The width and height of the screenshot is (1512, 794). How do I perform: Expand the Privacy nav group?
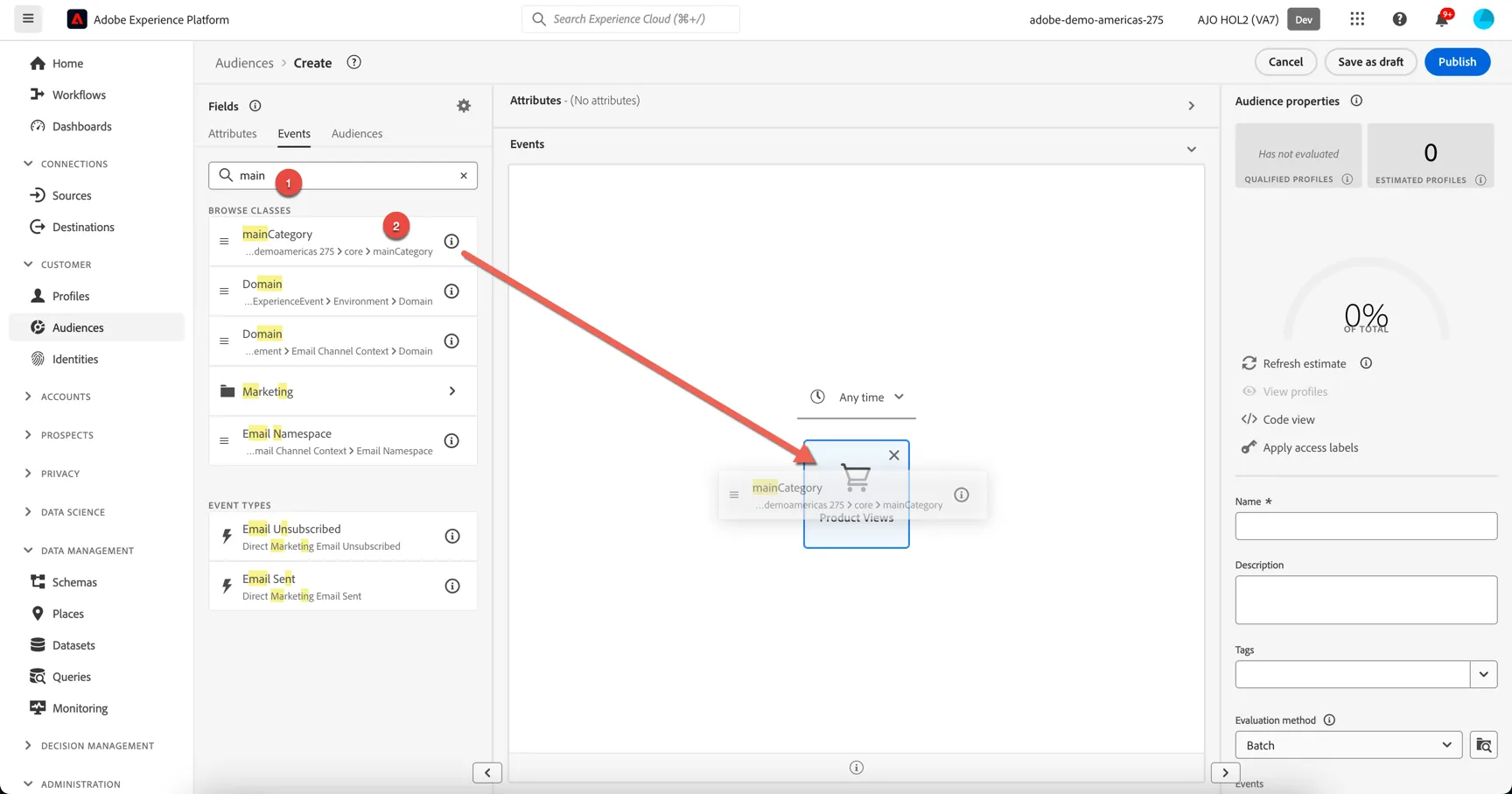click(x=28, y=474)
